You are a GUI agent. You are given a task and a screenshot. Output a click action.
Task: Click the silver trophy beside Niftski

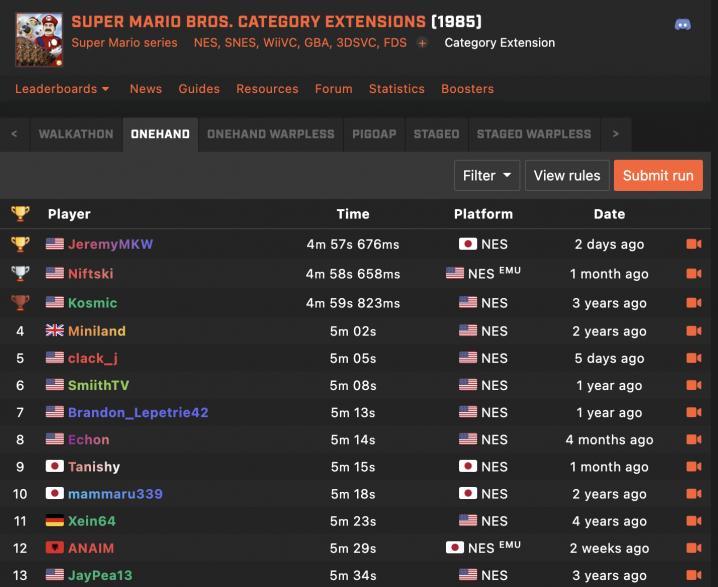[20, 273]
